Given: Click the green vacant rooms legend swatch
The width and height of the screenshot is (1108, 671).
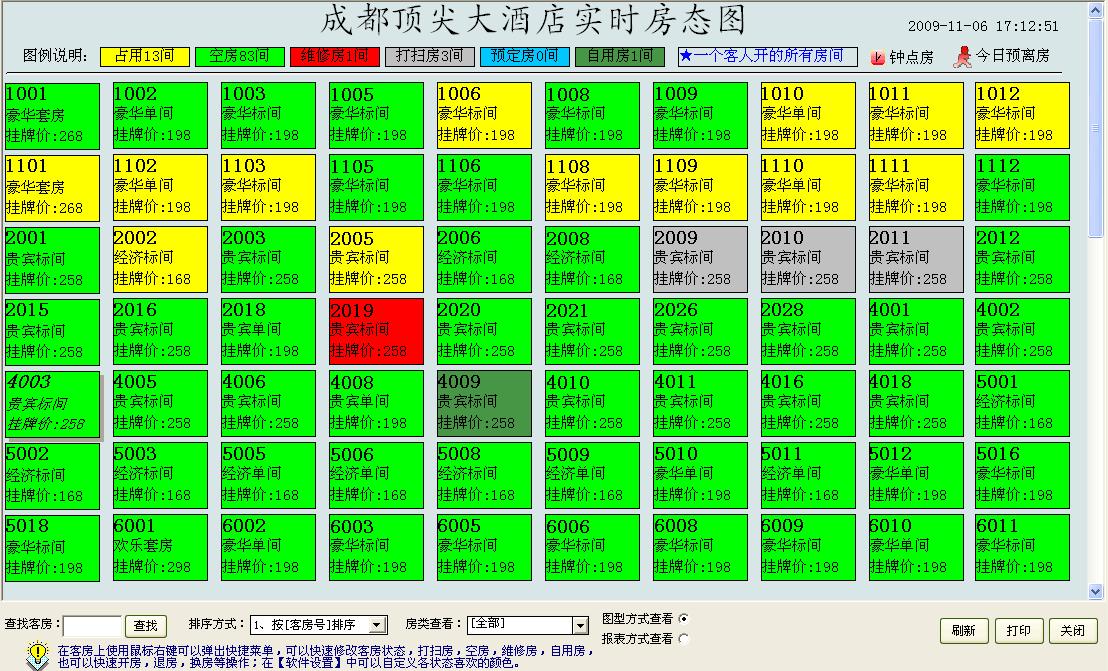Looking at the screenshot, I should [x=240, y=57].
